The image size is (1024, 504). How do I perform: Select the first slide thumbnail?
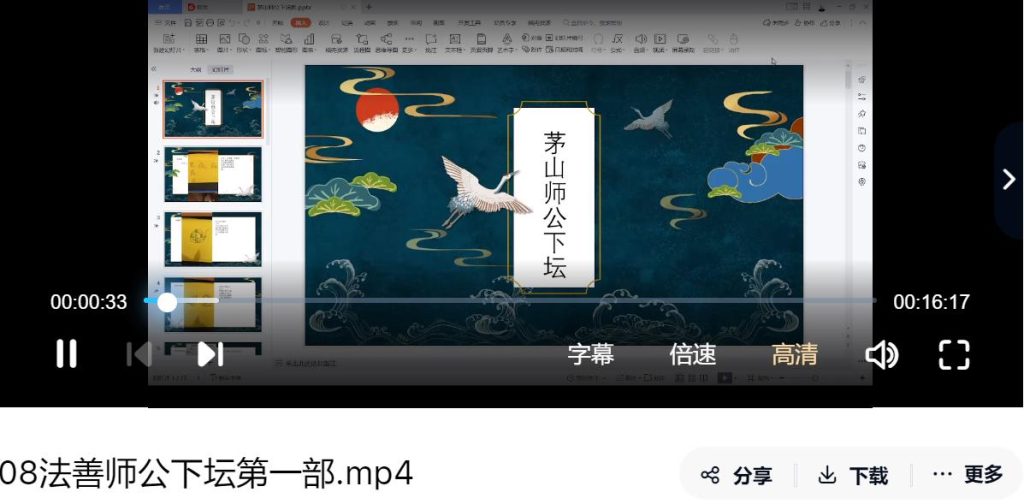[213, 110]
